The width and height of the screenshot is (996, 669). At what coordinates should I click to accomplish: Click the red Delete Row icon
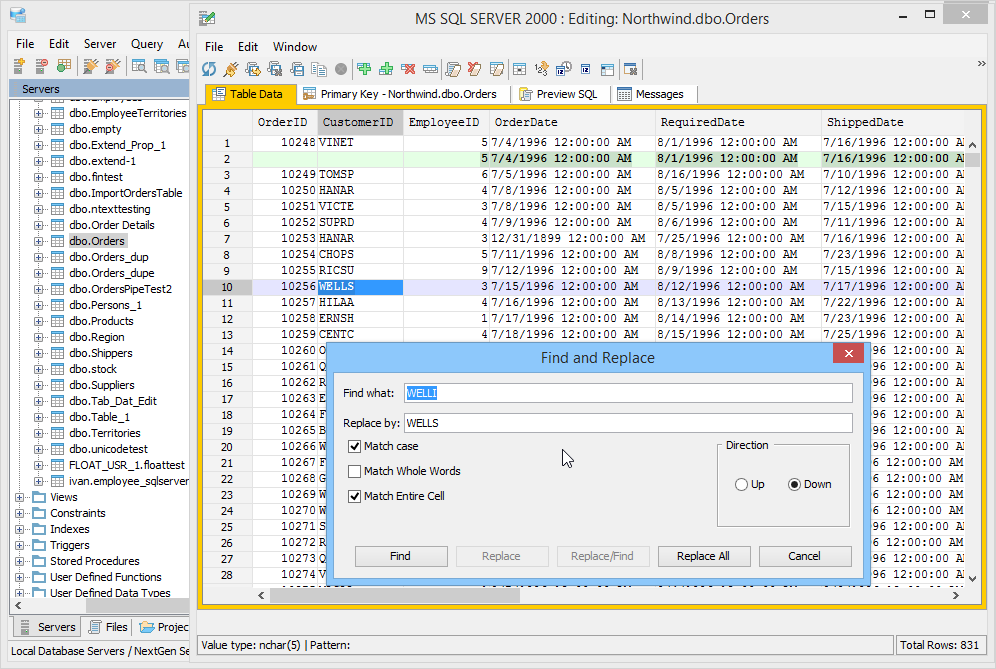[x=408, y=69]
